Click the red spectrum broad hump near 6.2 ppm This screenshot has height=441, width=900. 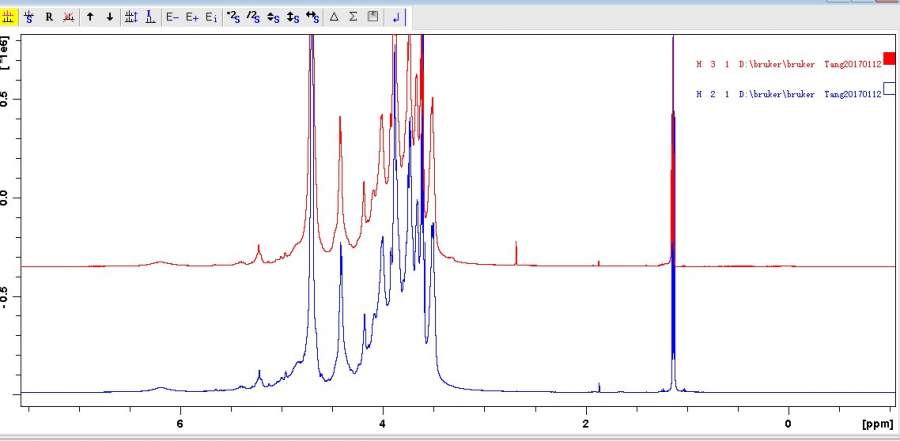pyautogui.click(x=160, y=263)
